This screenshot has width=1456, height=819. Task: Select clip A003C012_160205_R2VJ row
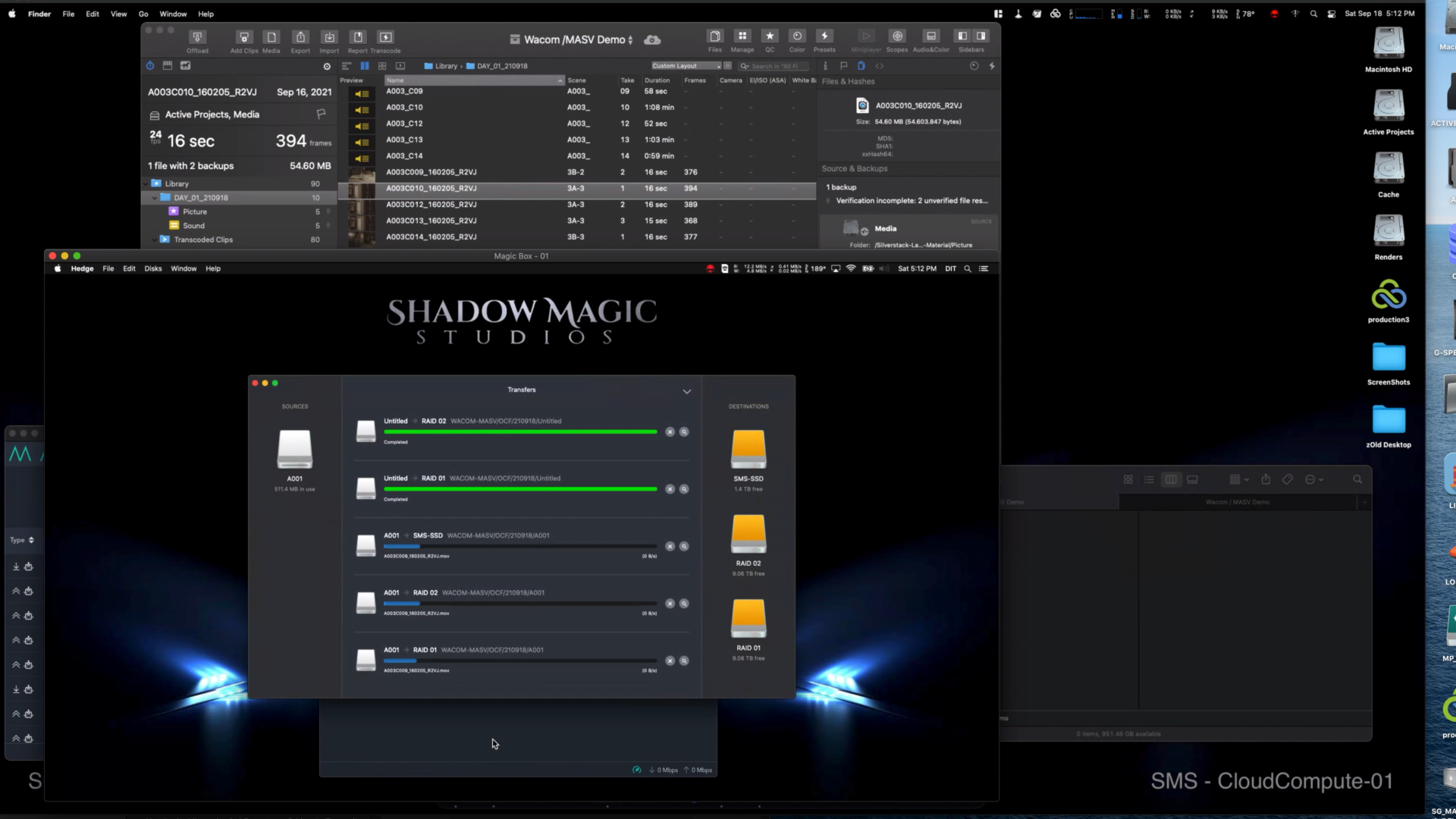(431, 205)
